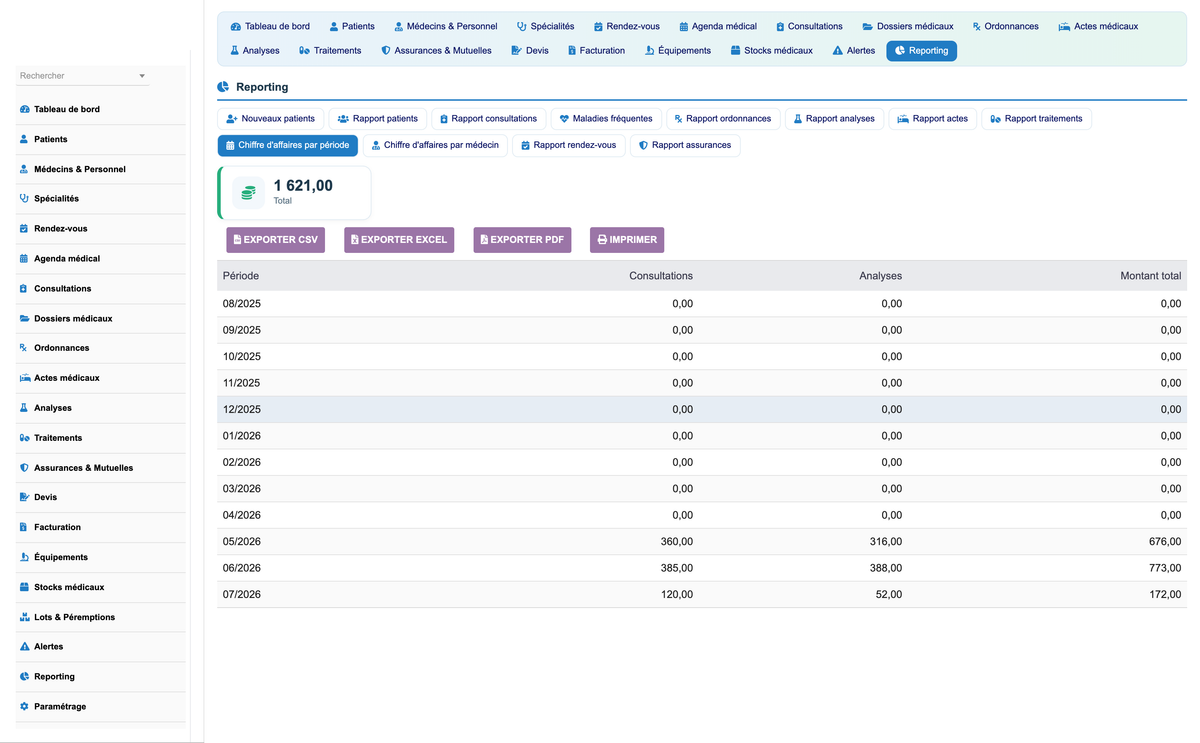Image resolution: width=1200 pixels, height=743 pixels.
Task: Open Stocks médicaux in top navigation
Action: point(772,50)
